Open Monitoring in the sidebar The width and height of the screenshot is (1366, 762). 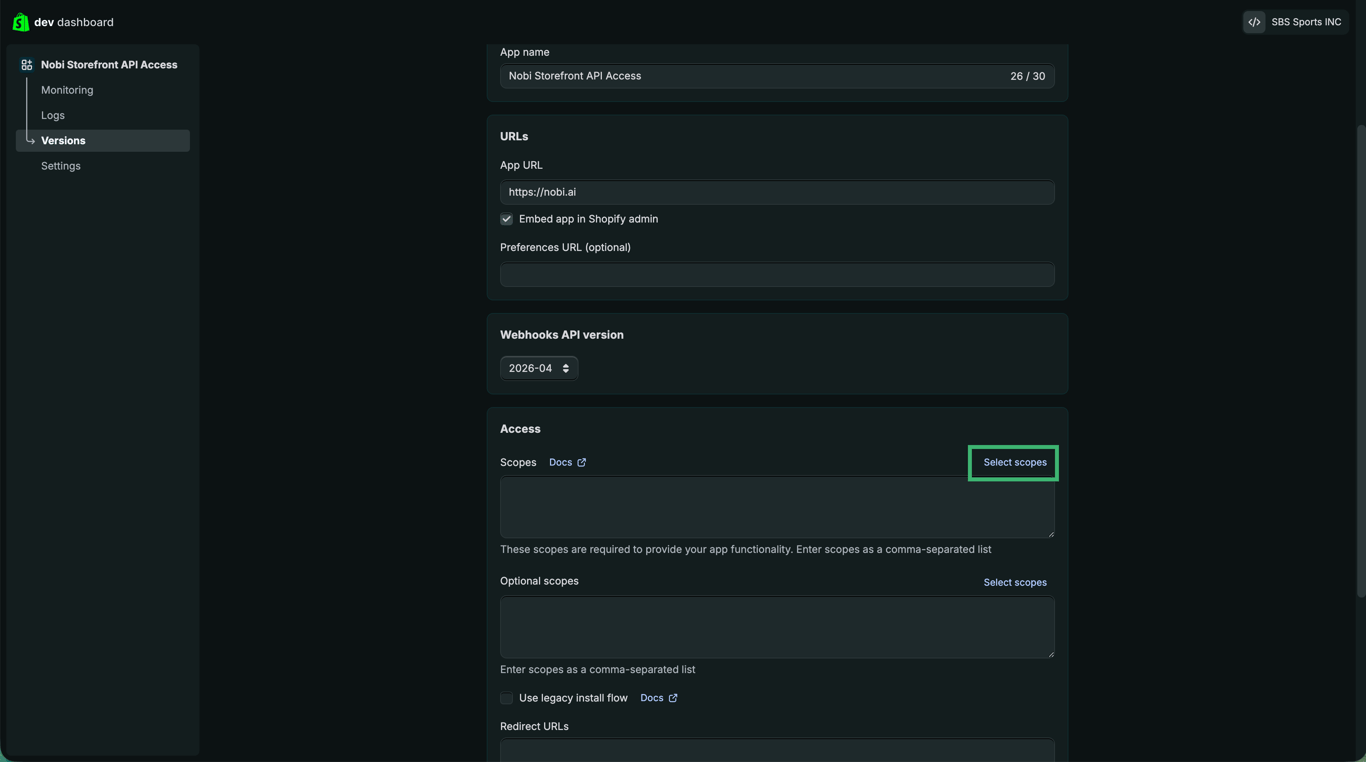pos(67,90)
